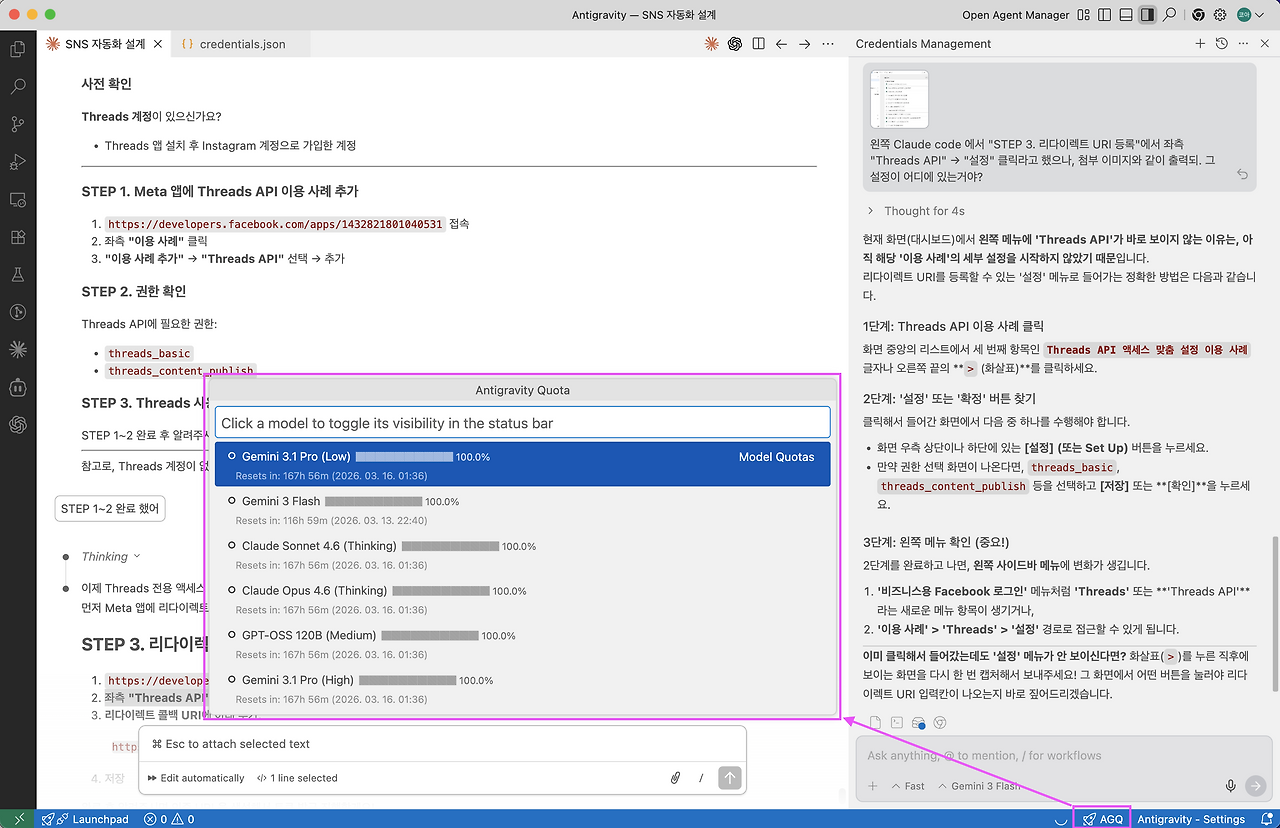The image size is (1280, 828).
Task: Open conversation history clock icon
Action: point(1221,44)
